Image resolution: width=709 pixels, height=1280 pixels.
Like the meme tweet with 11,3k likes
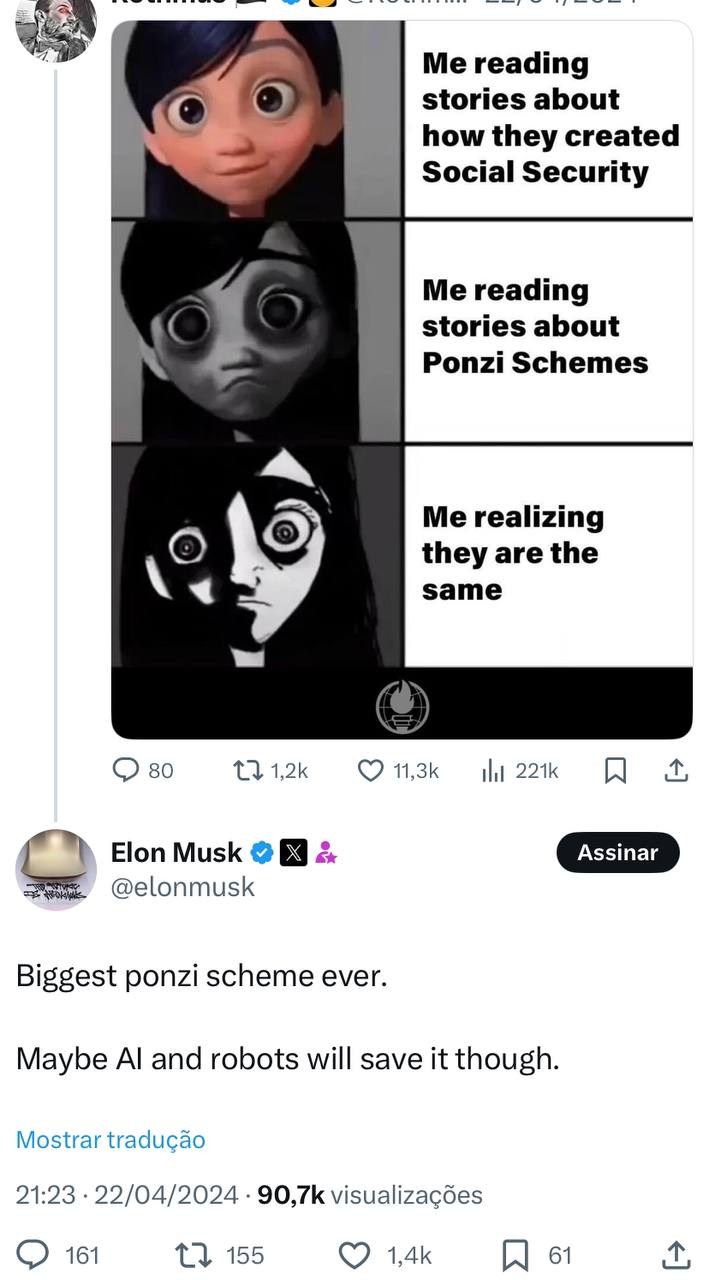(371, 770)
